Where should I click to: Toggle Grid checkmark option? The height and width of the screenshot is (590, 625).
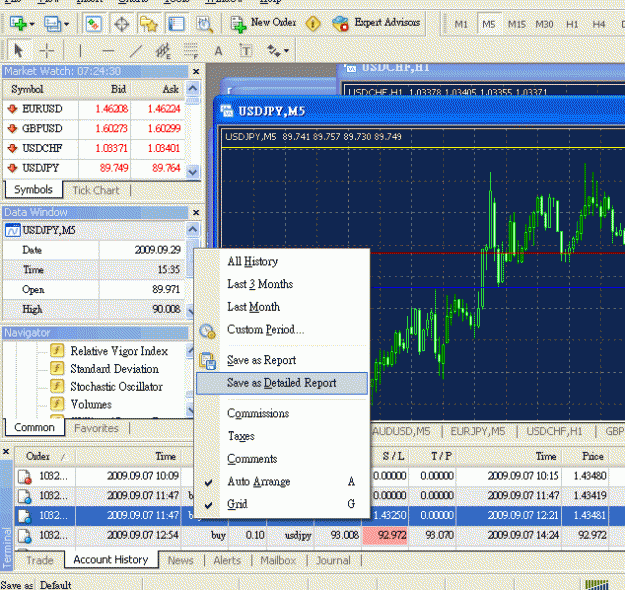coord(282,504)
